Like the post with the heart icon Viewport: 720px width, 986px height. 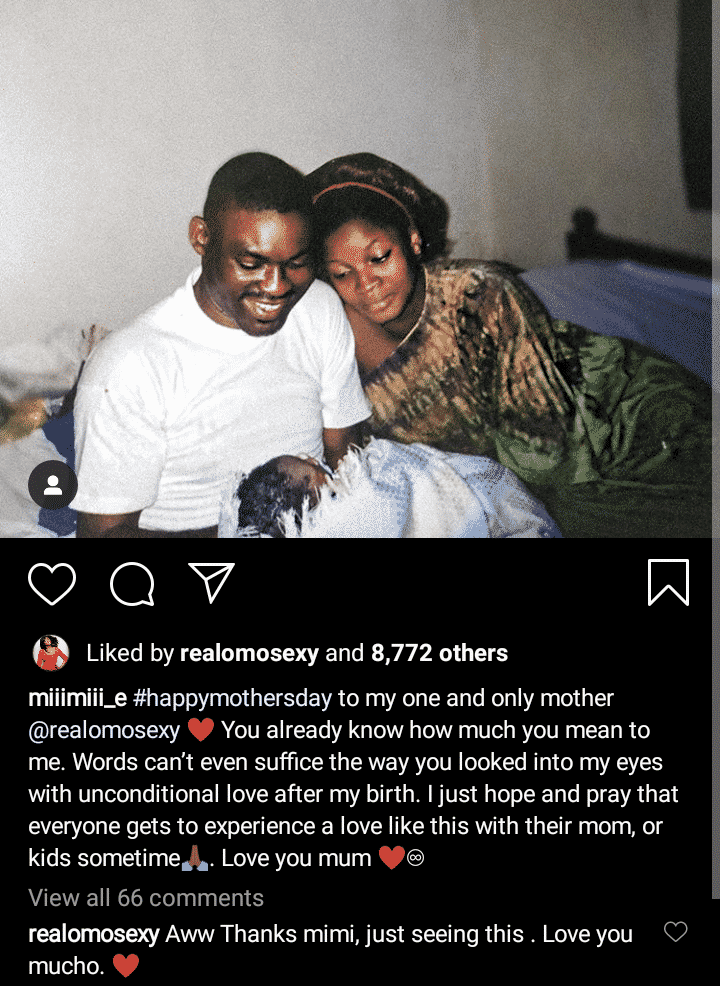click(52, 584)
